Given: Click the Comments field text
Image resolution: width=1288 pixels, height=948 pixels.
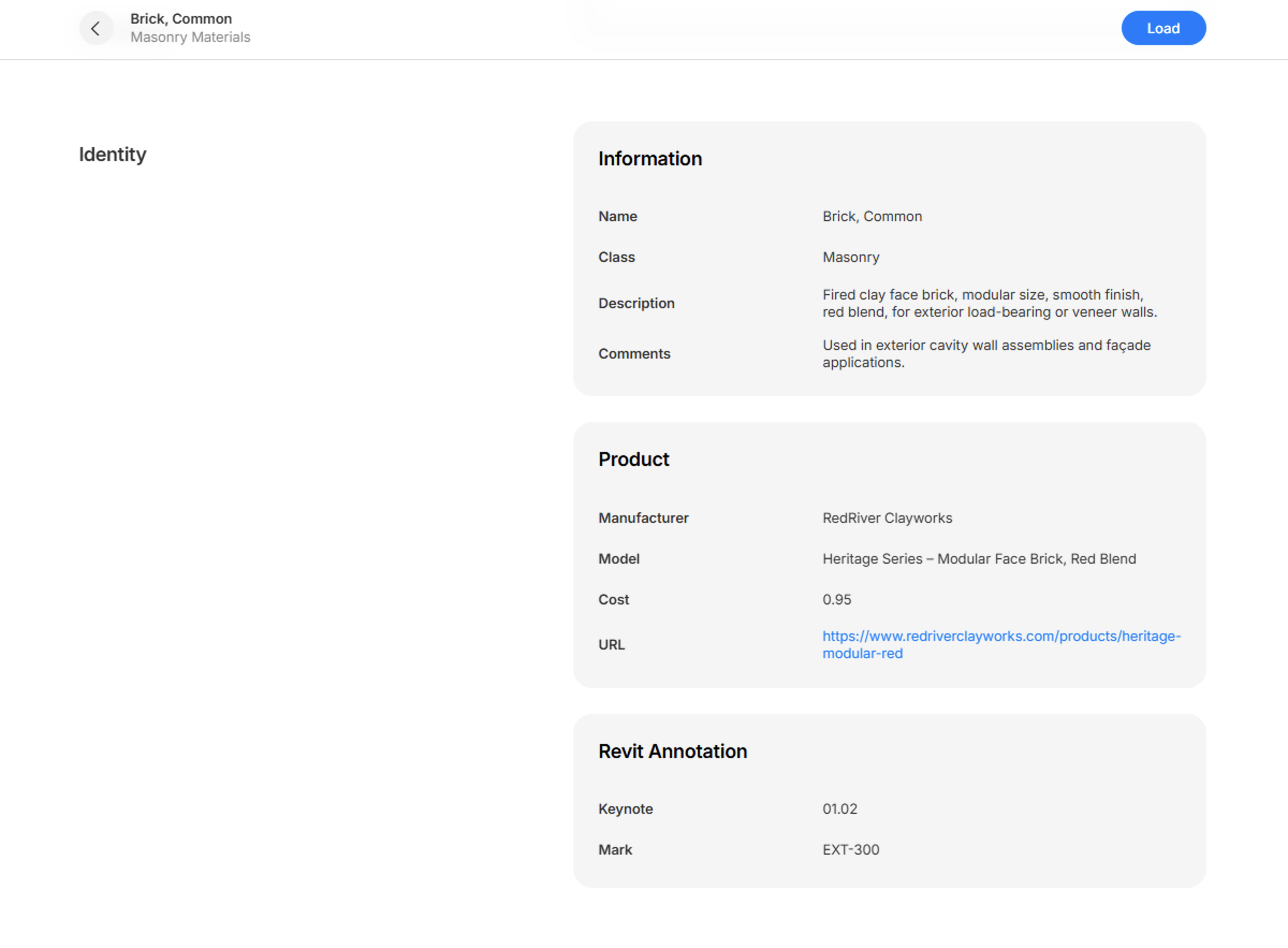Looking at the screenshot, I should pos(986,354).
